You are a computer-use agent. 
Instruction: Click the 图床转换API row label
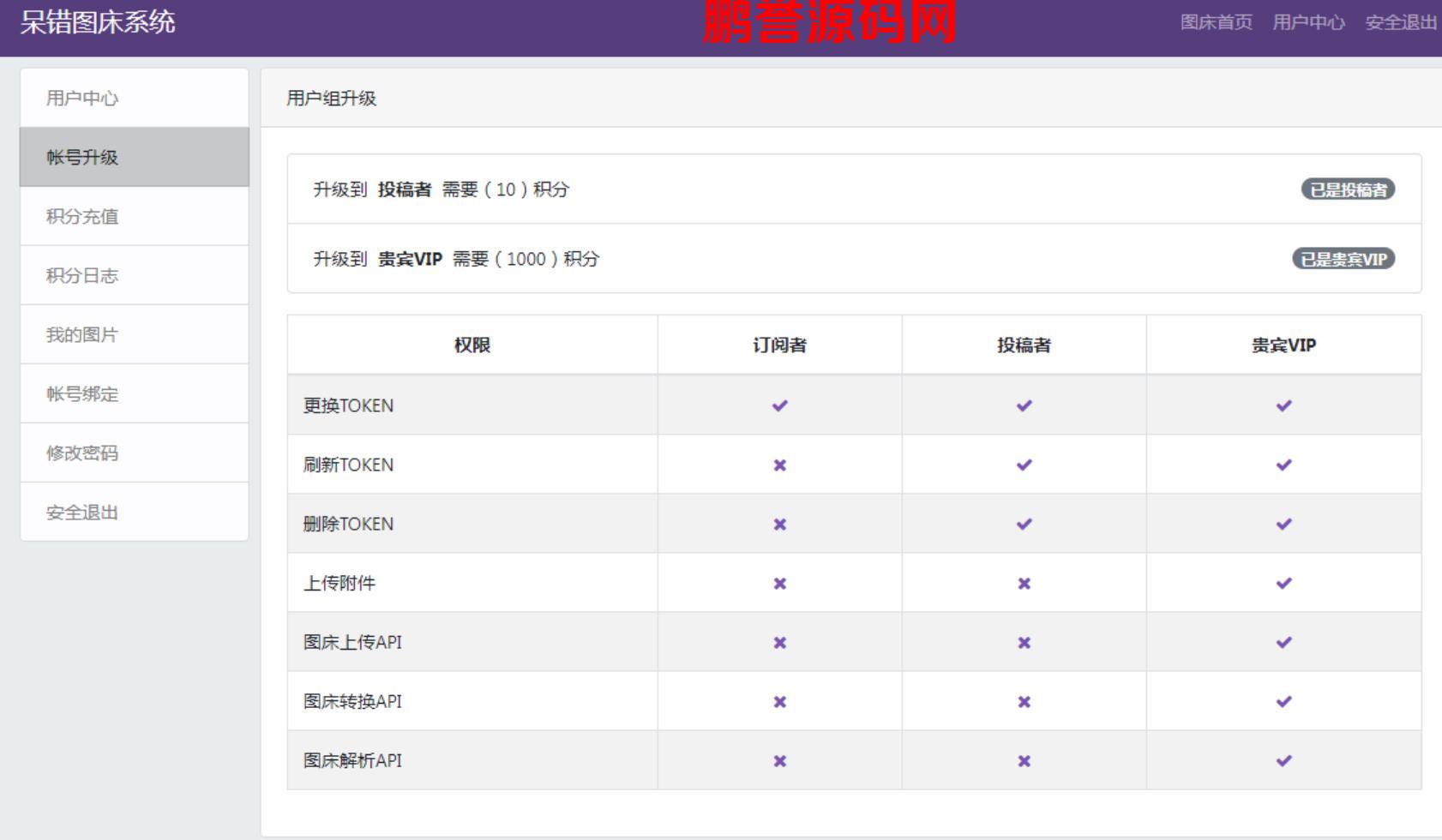click(352, 701)
